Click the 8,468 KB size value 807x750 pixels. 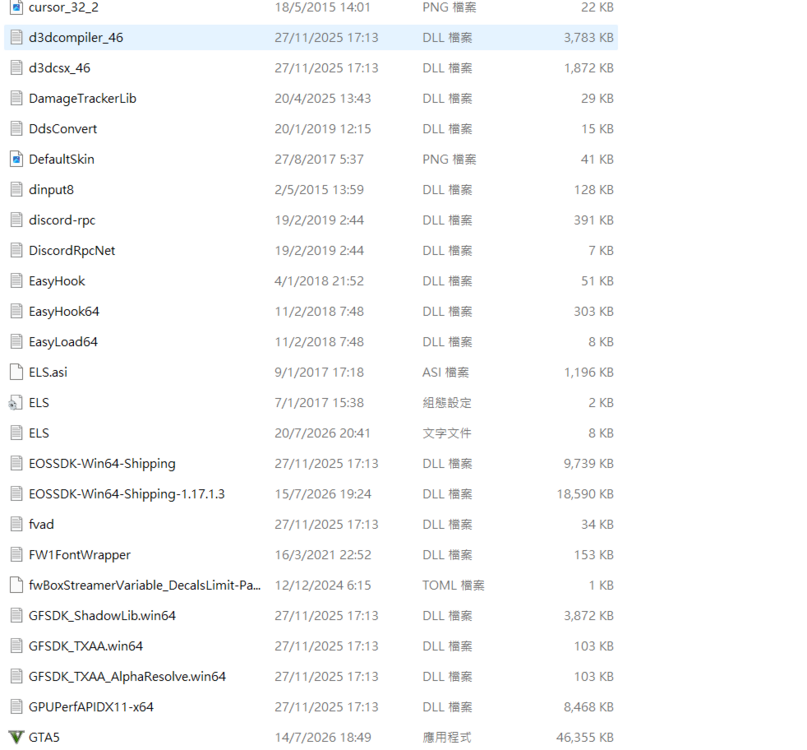point(589,707)
